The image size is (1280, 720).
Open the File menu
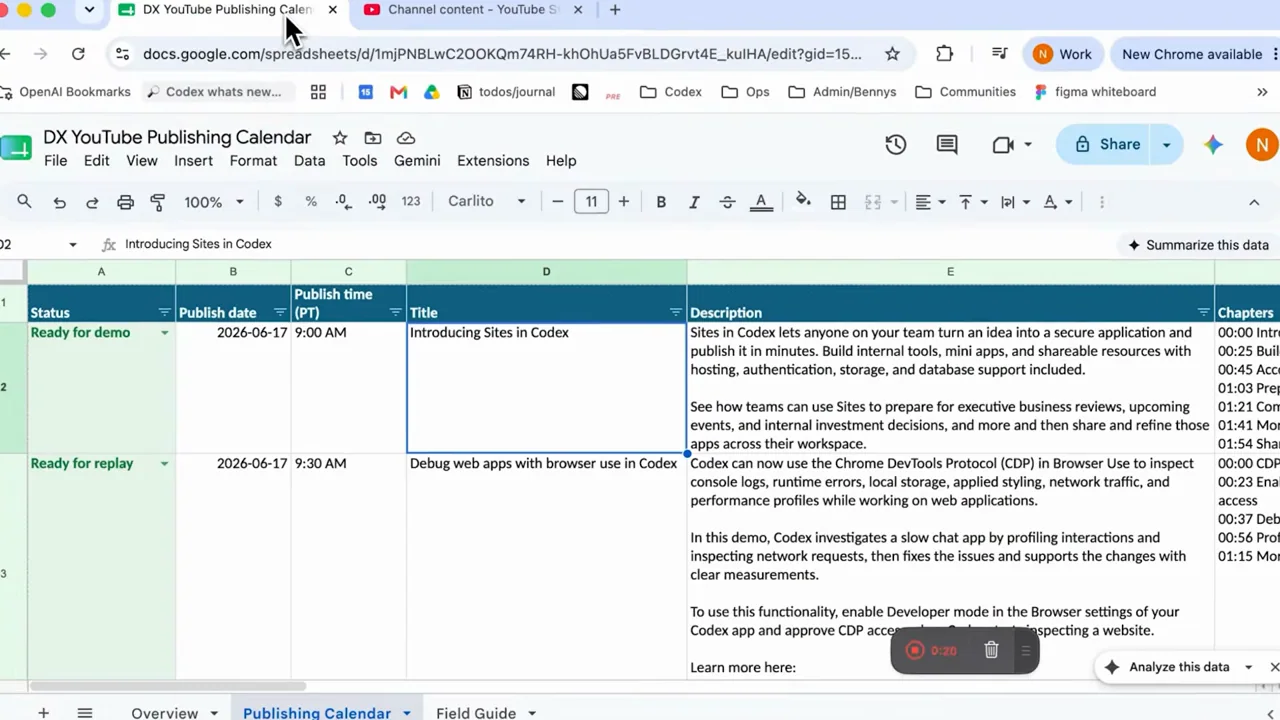(55, 161)
